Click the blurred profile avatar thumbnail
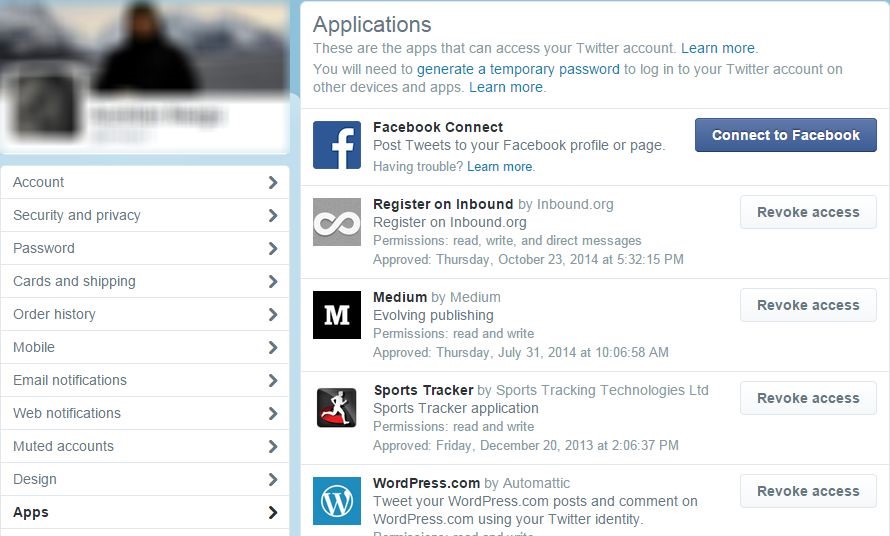Image resolution: width=890 pixels, height=536 pixels. [41, 106]
